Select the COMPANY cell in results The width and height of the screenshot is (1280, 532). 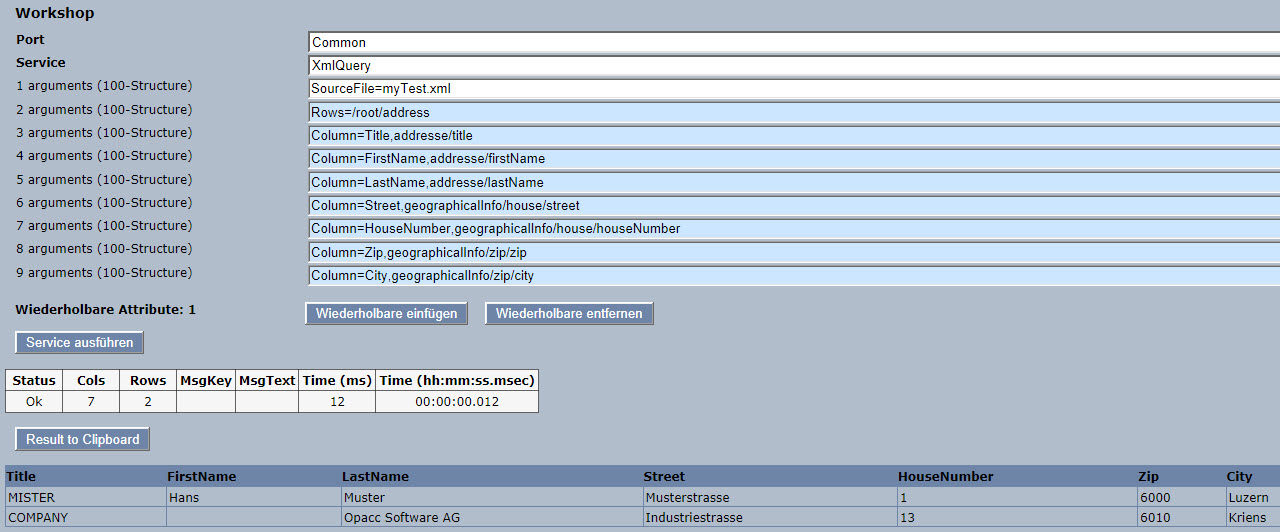coord(85,517)
